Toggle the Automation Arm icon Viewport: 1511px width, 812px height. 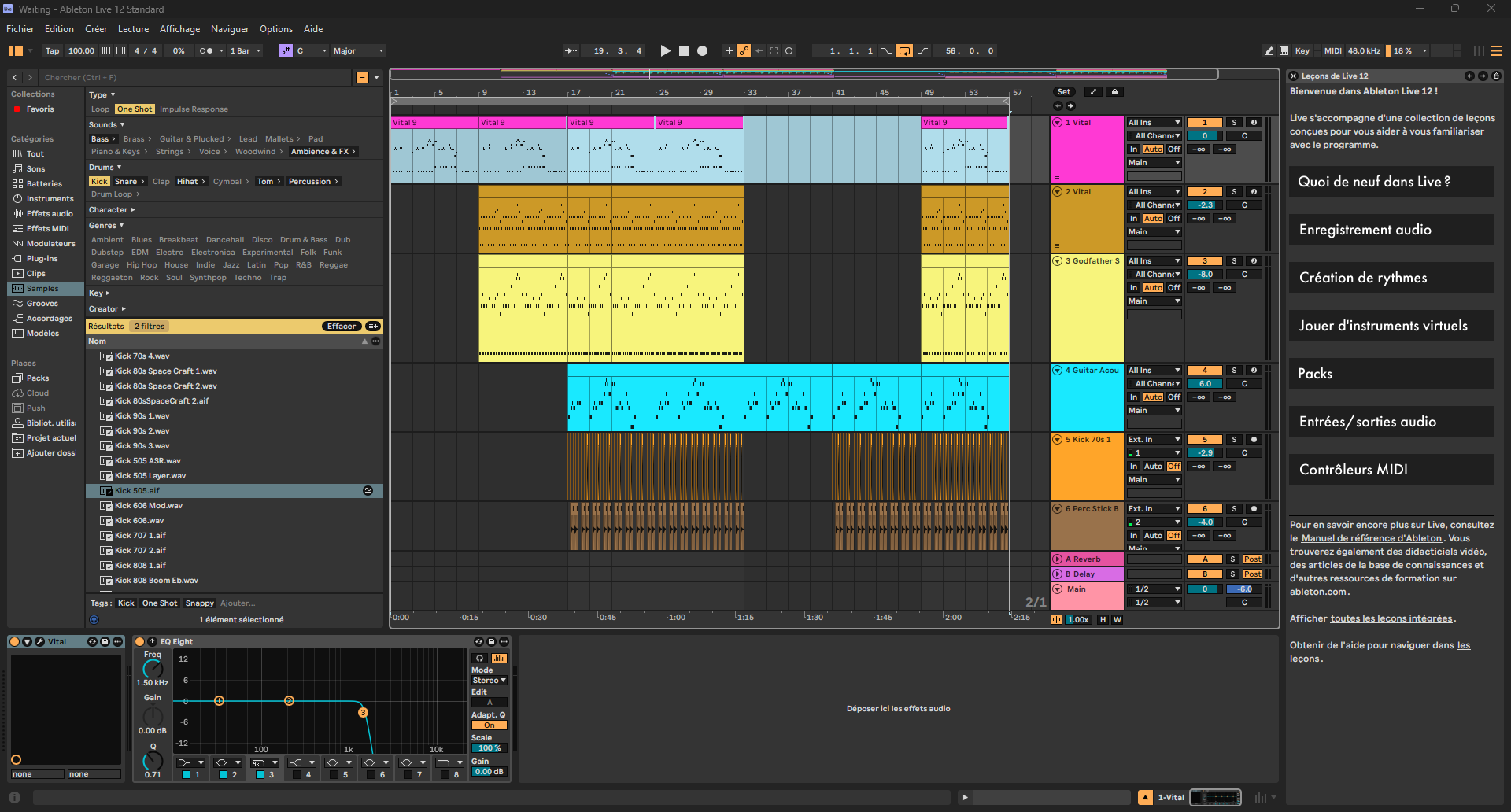point(744,51)
